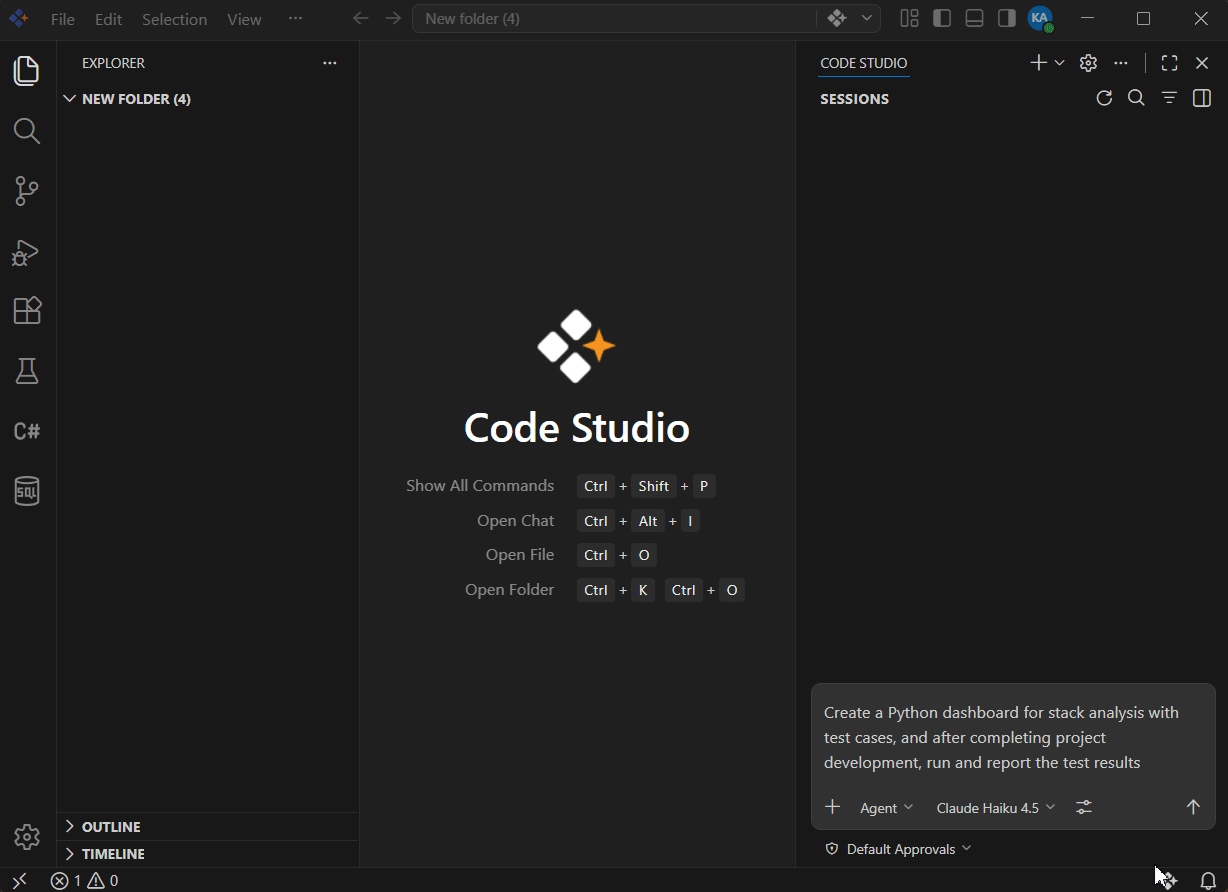This screenshot has width=1228, height=892.
Task: Search the Sessions list
Action: click(1136, 98)
